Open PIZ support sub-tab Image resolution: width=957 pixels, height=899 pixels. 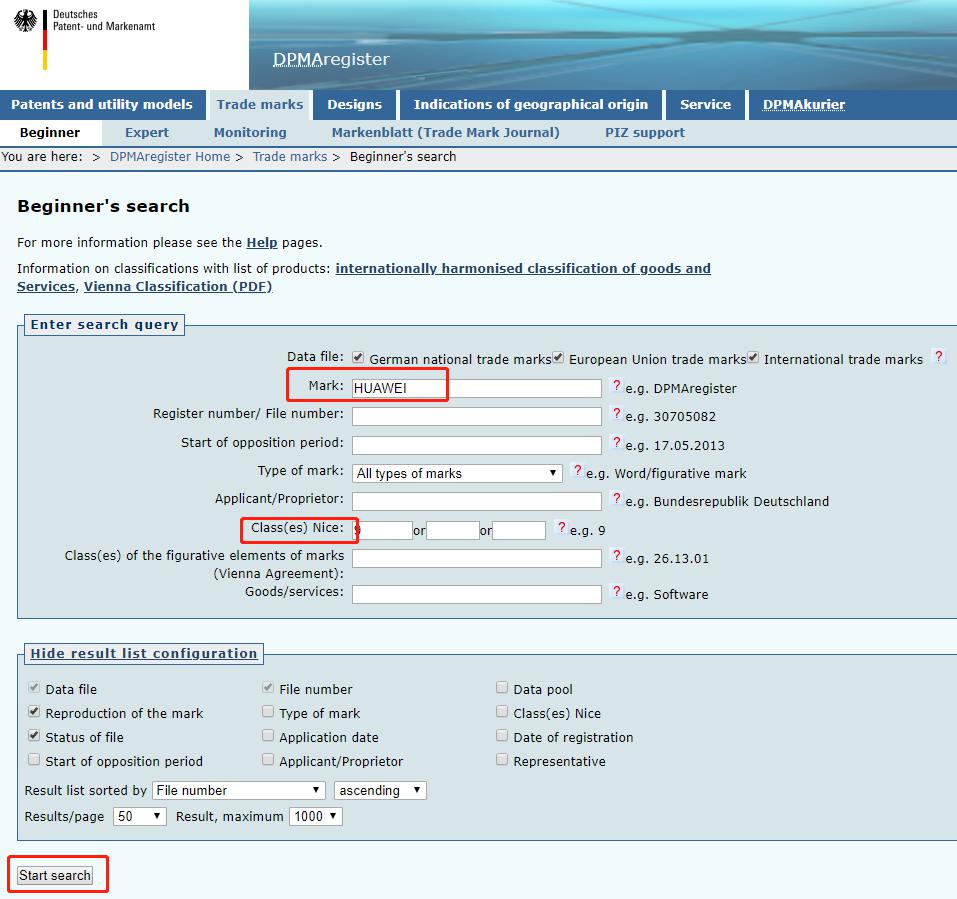pos(645,133)
